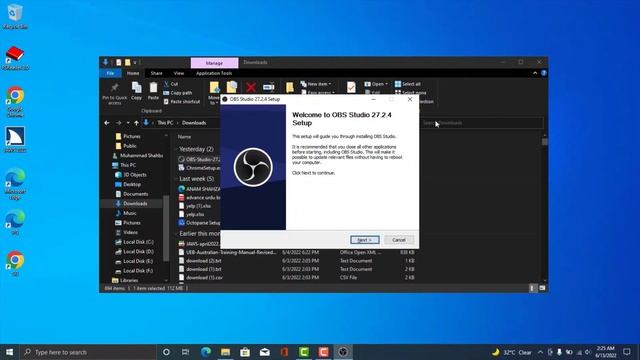Open Local Disk (F:) in navigation pane
Image resolution: width=640 pixels, height=360 pixels.
coord(134,271)
